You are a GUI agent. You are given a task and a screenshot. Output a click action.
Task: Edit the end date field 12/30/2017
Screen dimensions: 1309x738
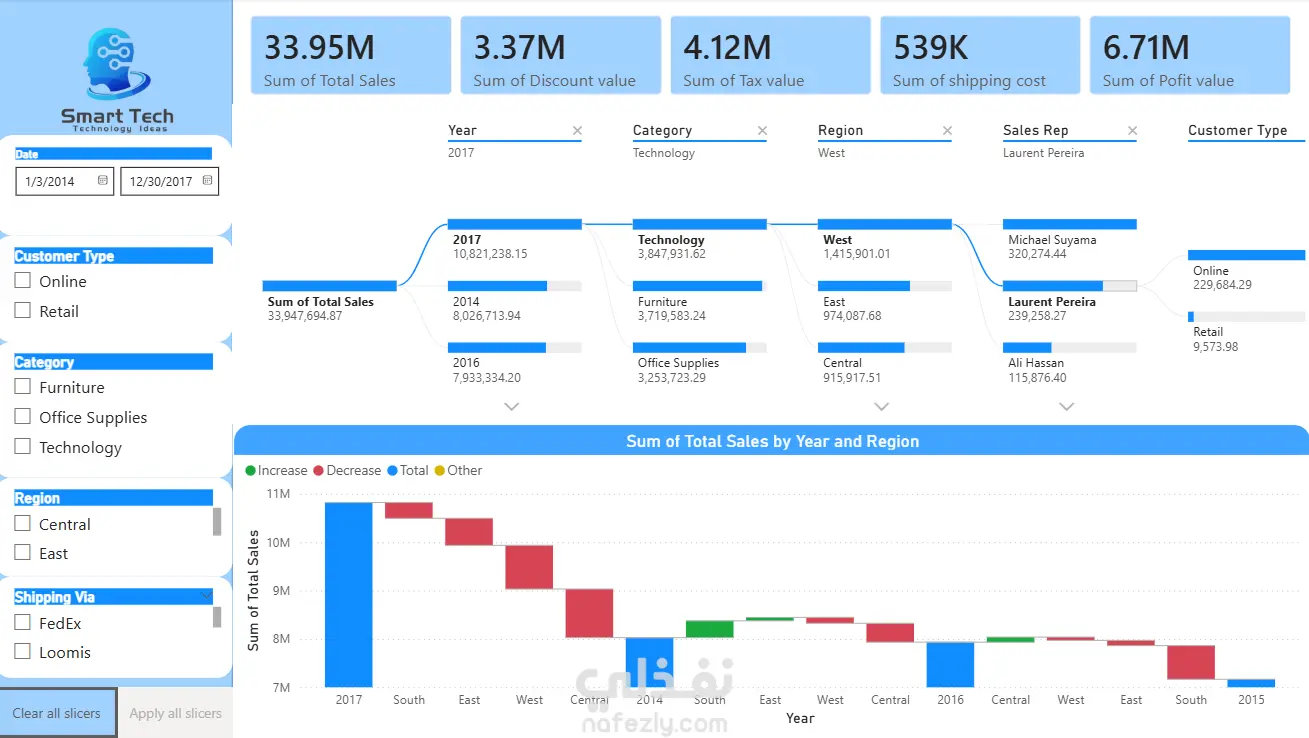click(x=170, y=181)
